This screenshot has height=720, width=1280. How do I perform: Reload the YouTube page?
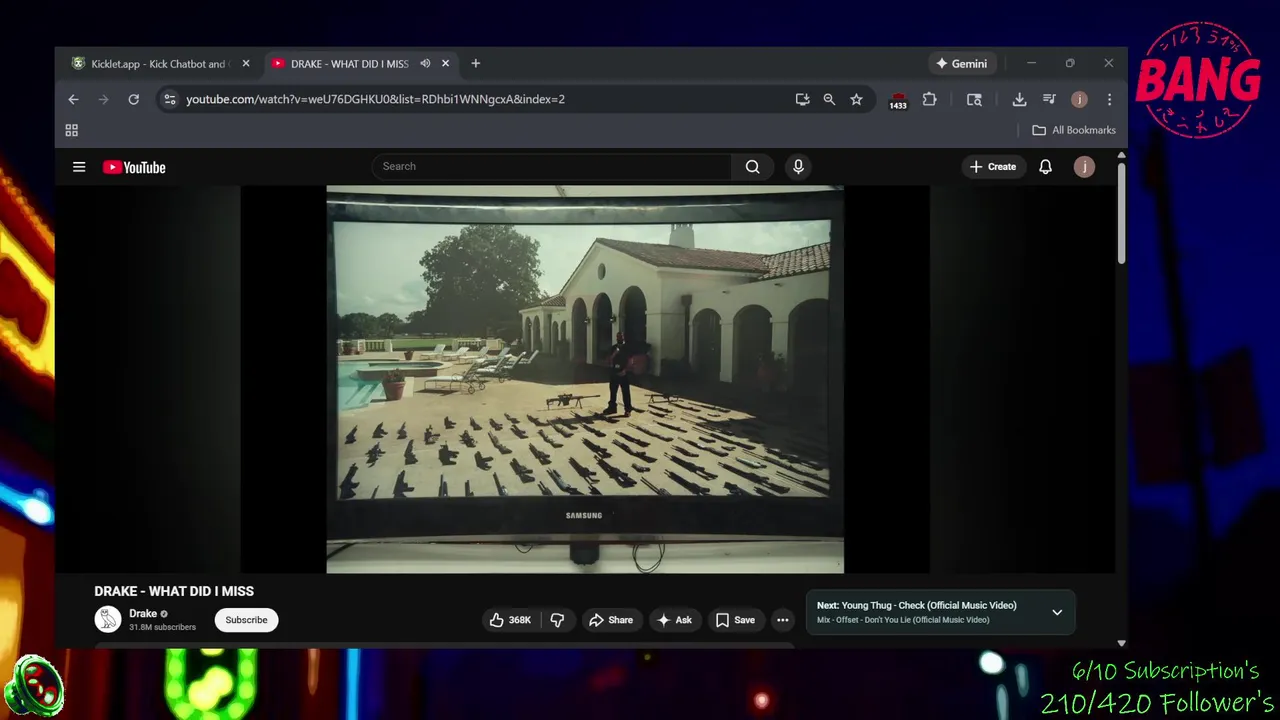tap(133, 99)
